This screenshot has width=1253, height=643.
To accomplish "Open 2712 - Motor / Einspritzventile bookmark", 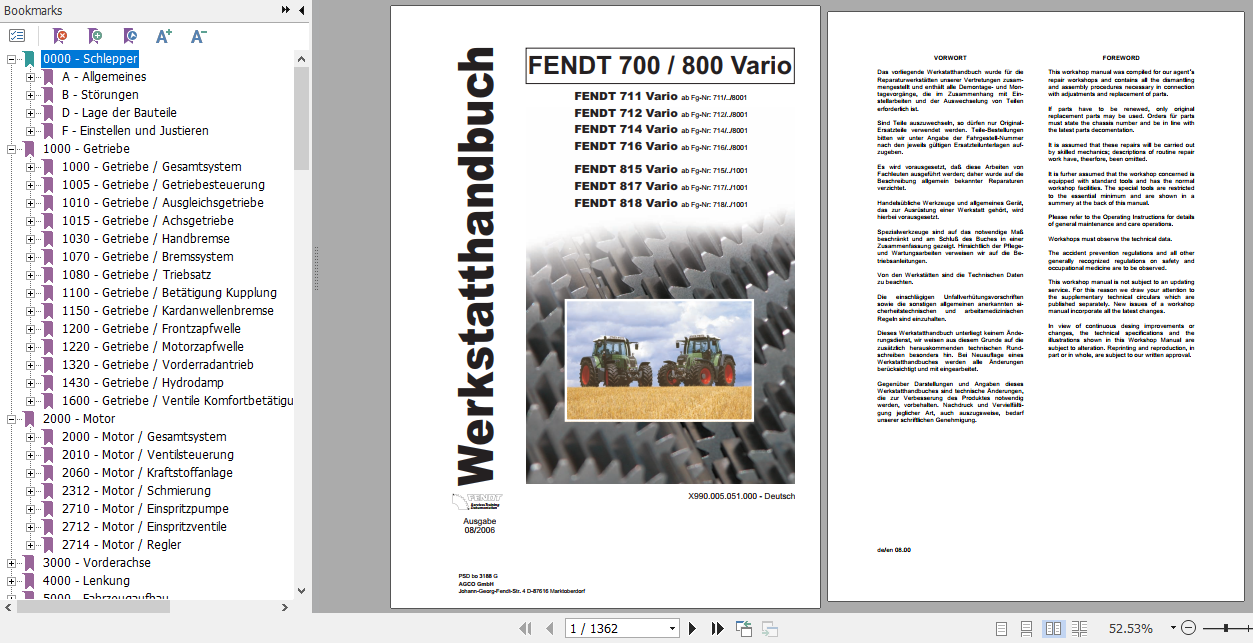I will click(x=143, y=527).
